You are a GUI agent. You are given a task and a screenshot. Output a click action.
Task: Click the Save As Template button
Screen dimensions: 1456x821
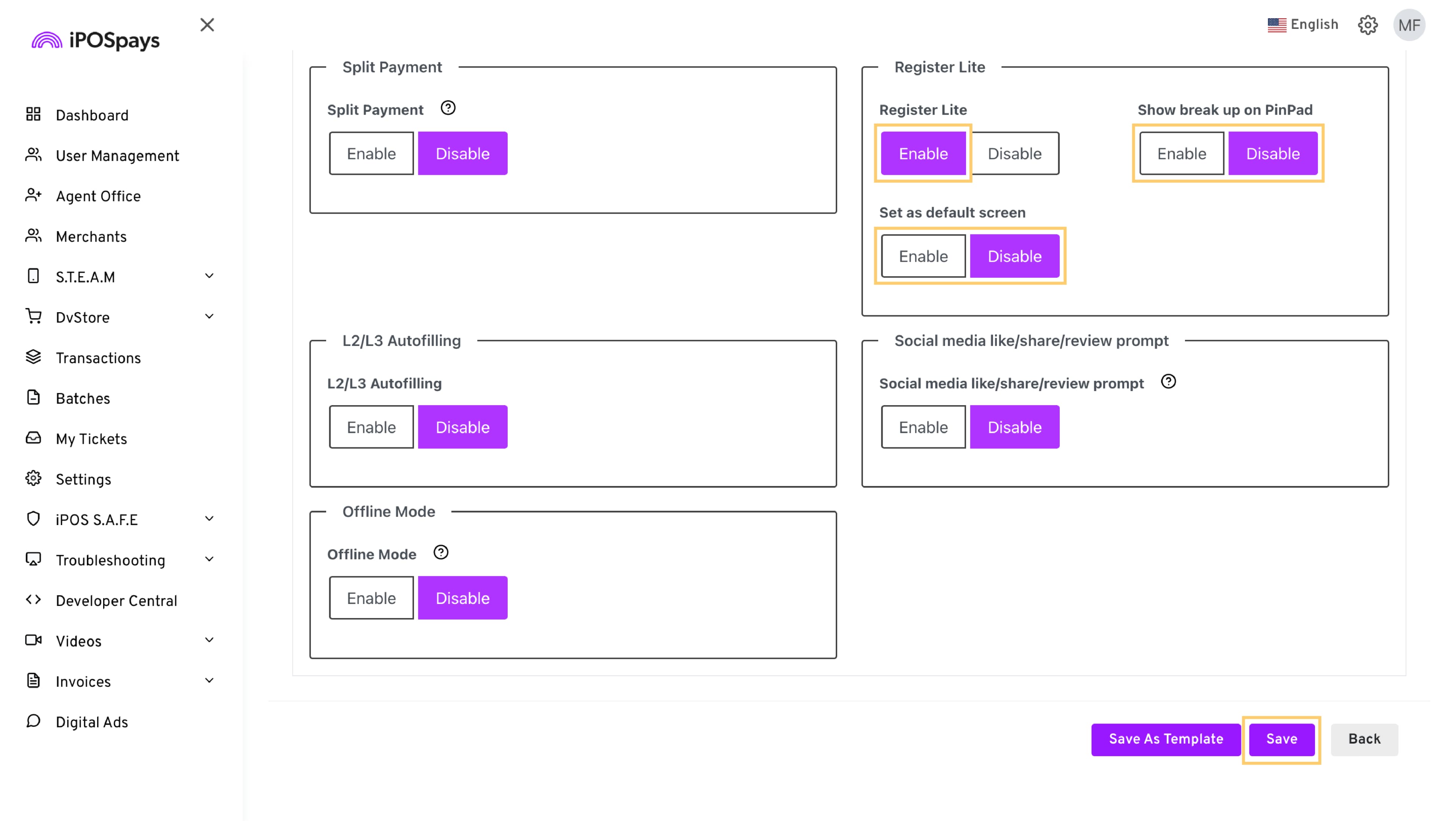point(1166,739)
